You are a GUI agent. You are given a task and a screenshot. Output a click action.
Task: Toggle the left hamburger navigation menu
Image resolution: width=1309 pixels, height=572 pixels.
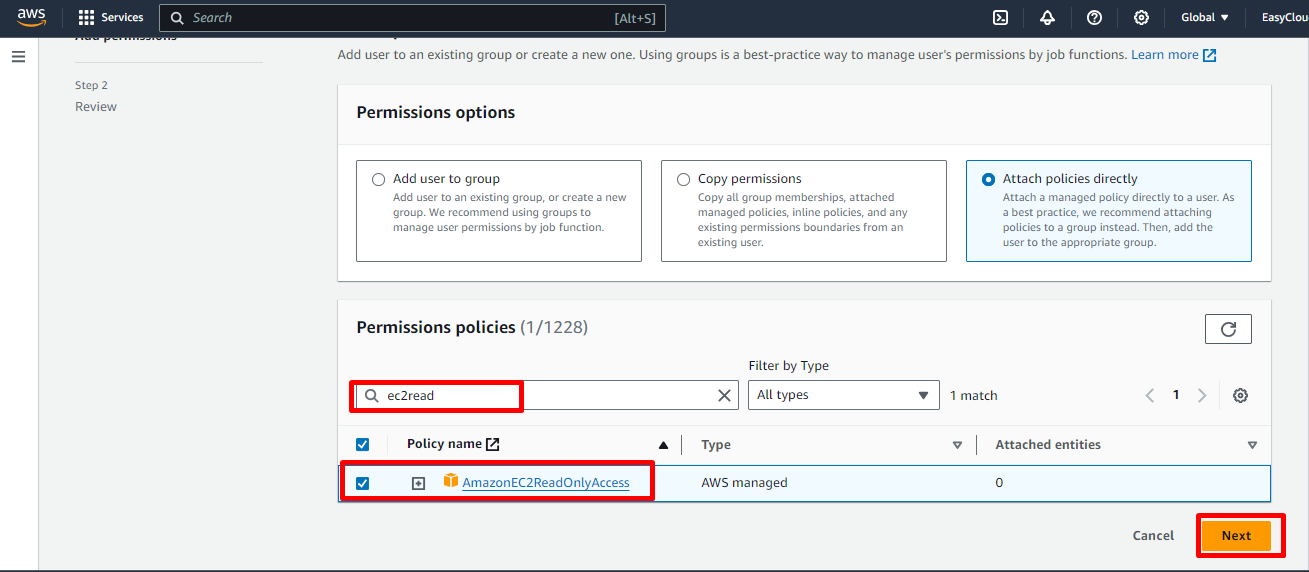click(x=18, y=57)
